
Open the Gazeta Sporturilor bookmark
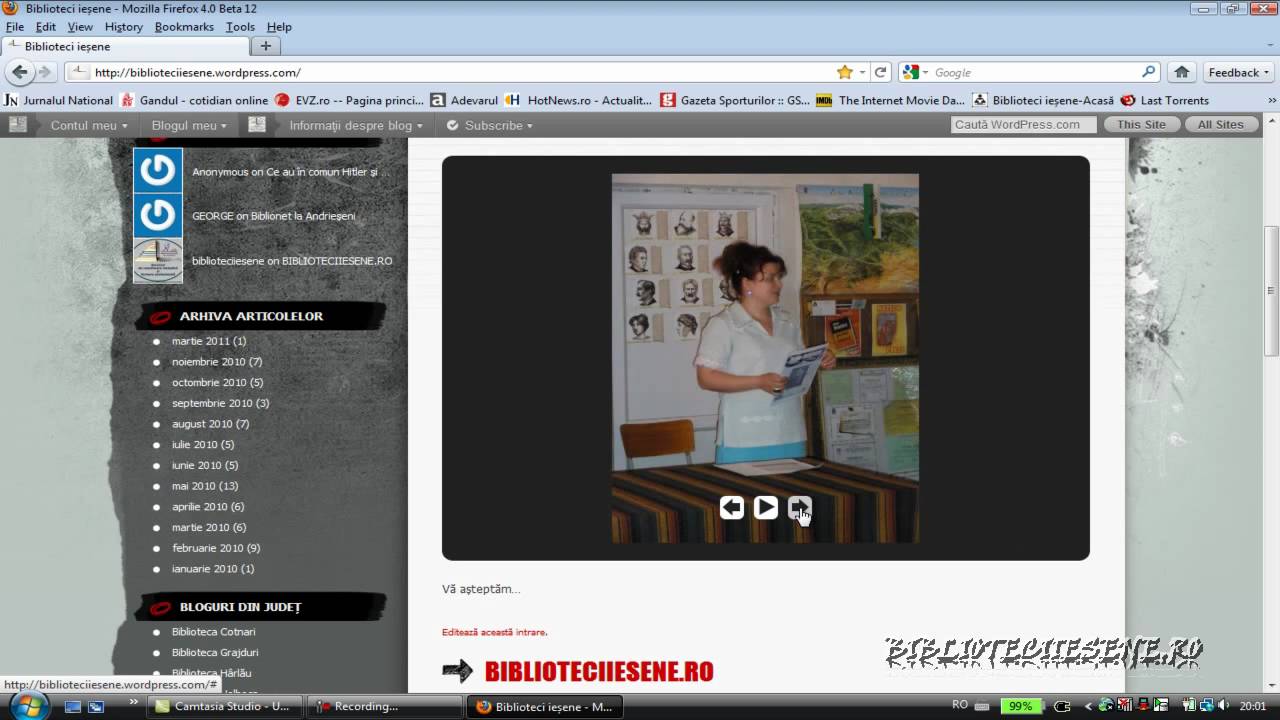coord(735,100)
